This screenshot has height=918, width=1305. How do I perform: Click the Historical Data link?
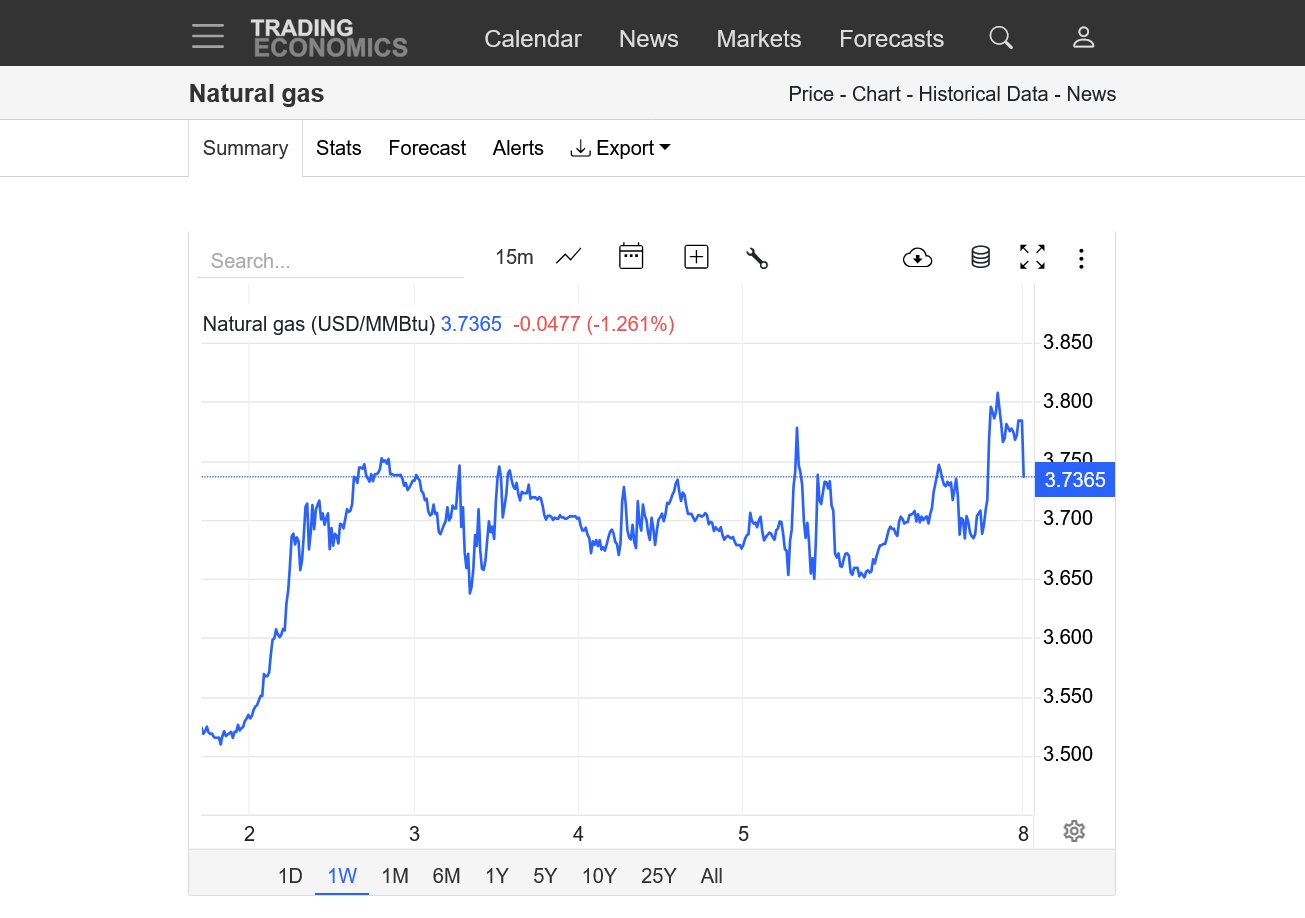(983, 94)
